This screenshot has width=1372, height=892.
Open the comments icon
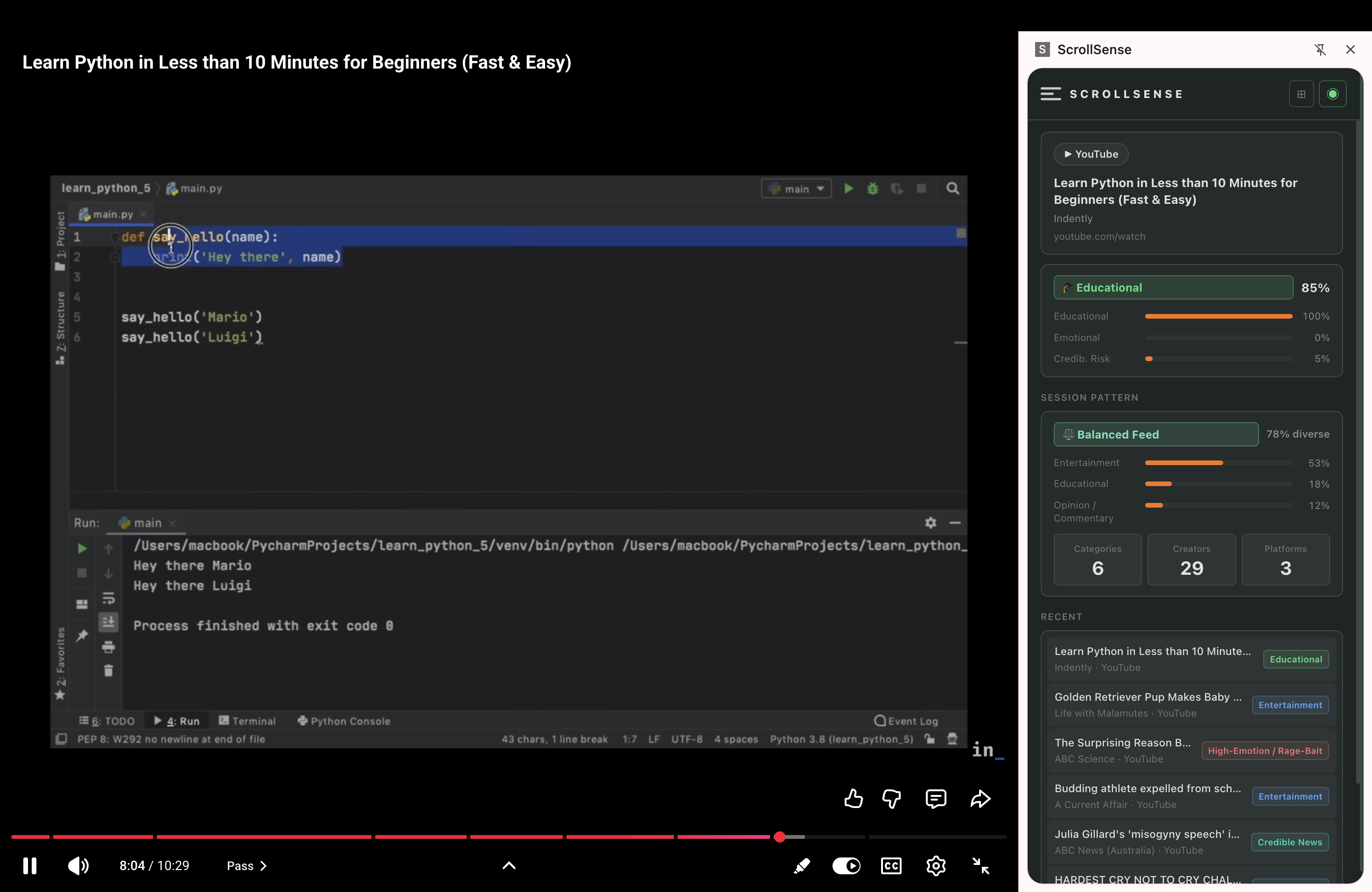click(936, 799)
